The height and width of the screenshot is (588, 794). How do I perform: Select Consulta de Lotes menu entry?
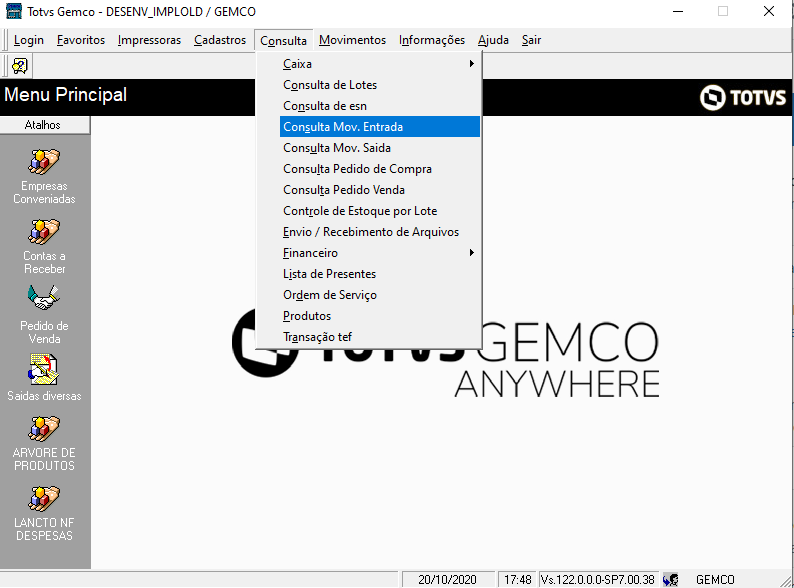380,85
